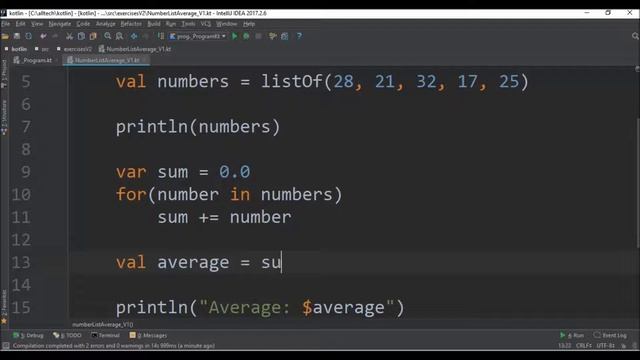Viewport: 640px width, 360px height.
Task: Open the TODO tool window
Action: click(x=67, y=336)
